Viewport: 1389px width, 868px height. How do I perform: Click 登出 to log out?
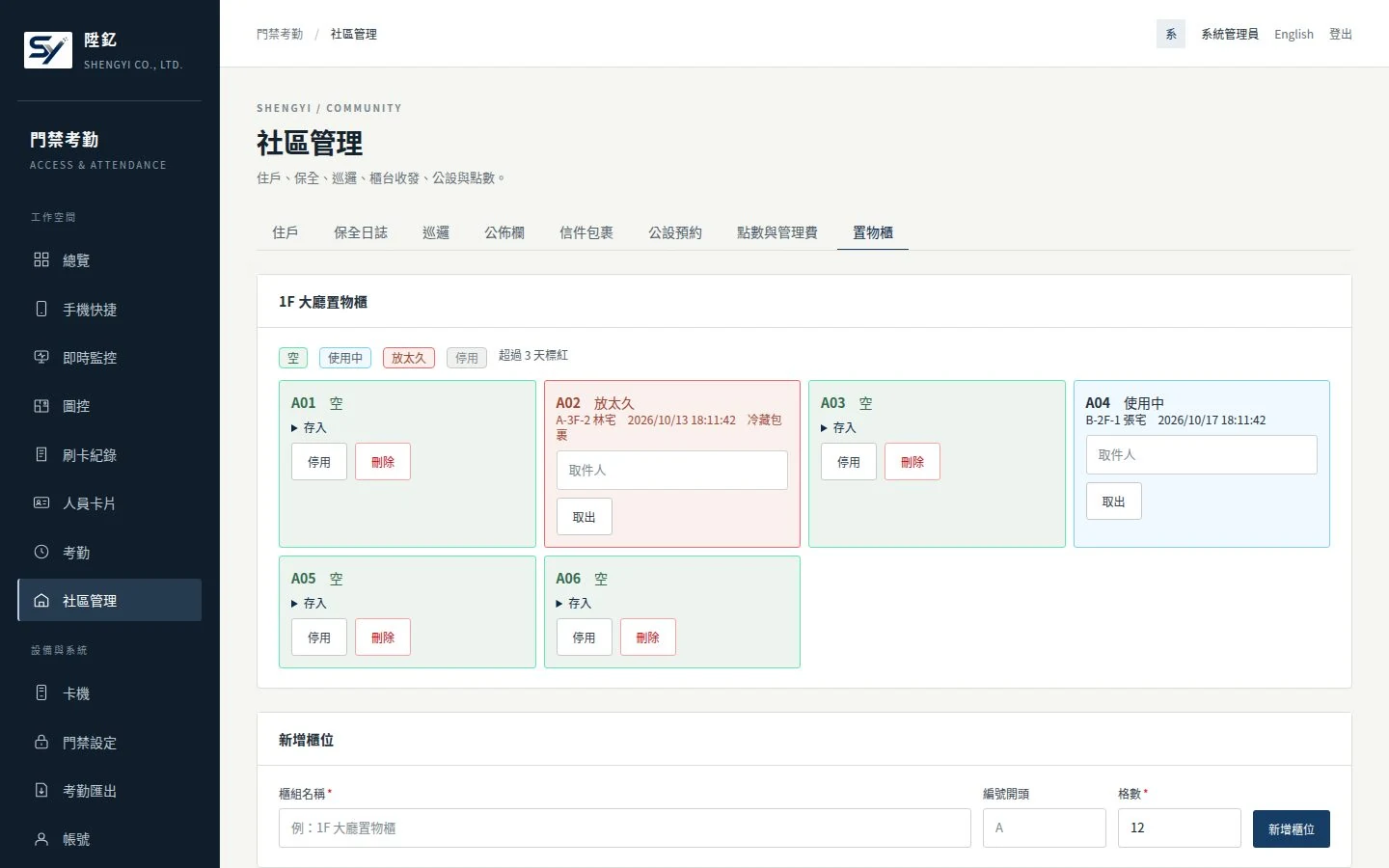click(x=1341, y=34)
